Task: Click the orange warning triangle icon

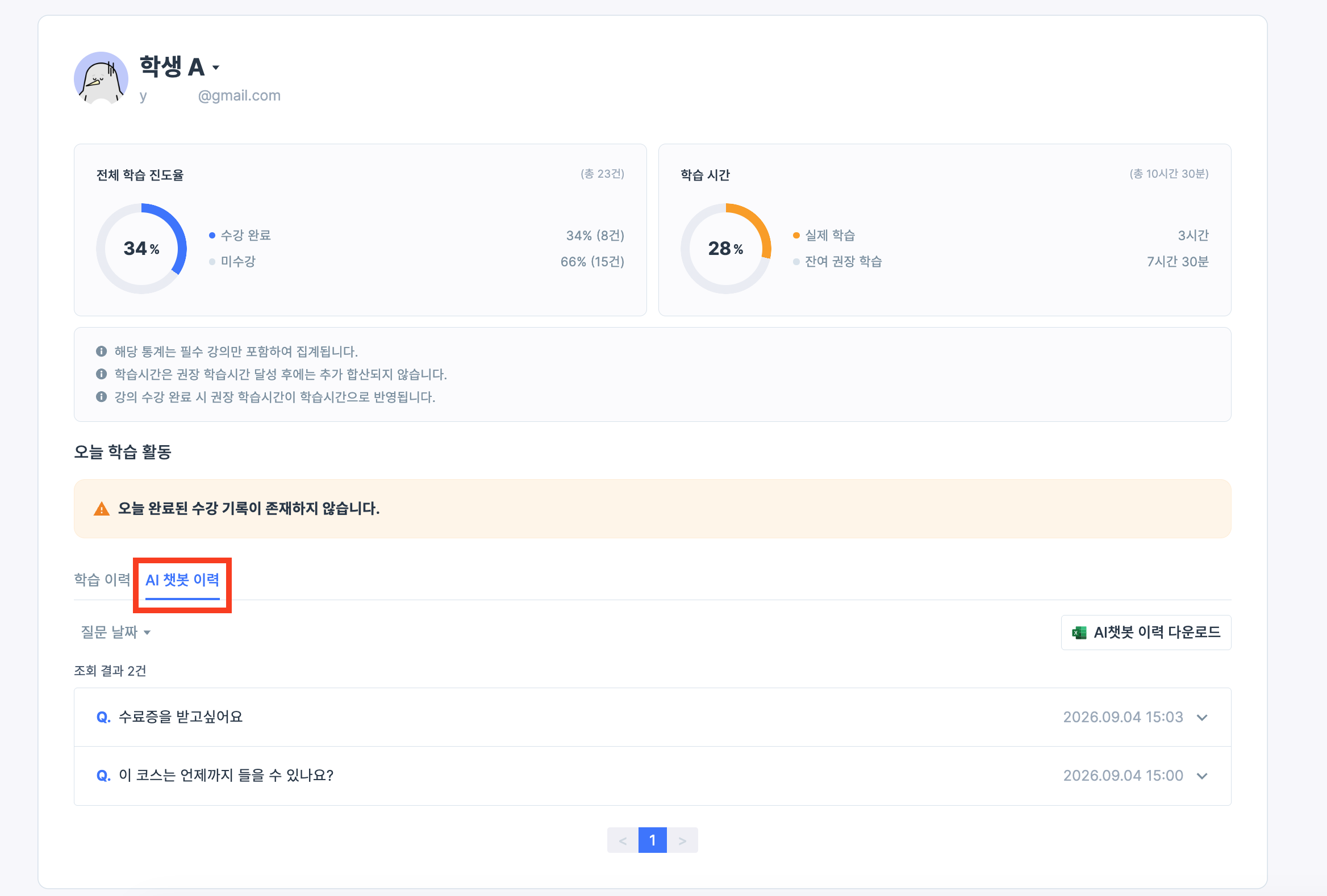Action: 101,509
